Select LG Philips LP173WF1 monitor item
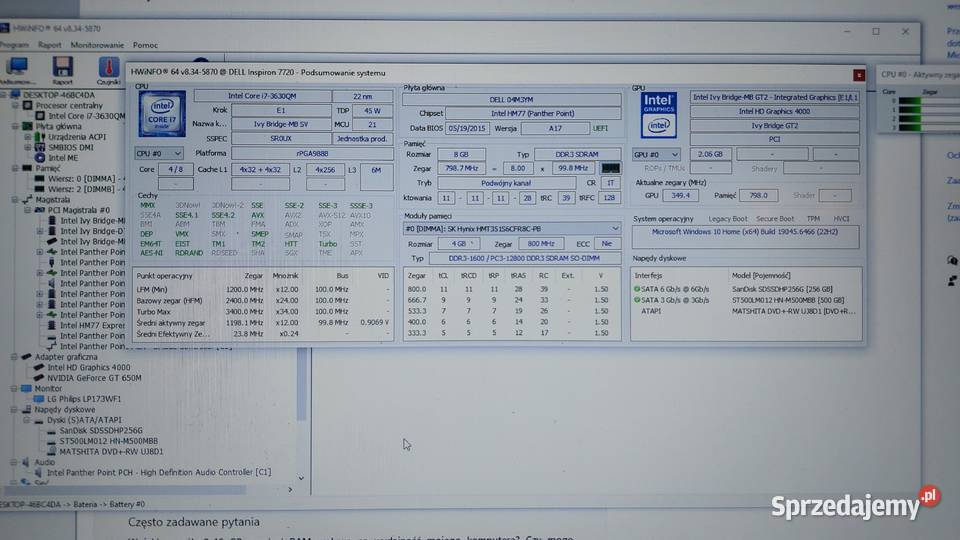 click(x=84, y=399)
